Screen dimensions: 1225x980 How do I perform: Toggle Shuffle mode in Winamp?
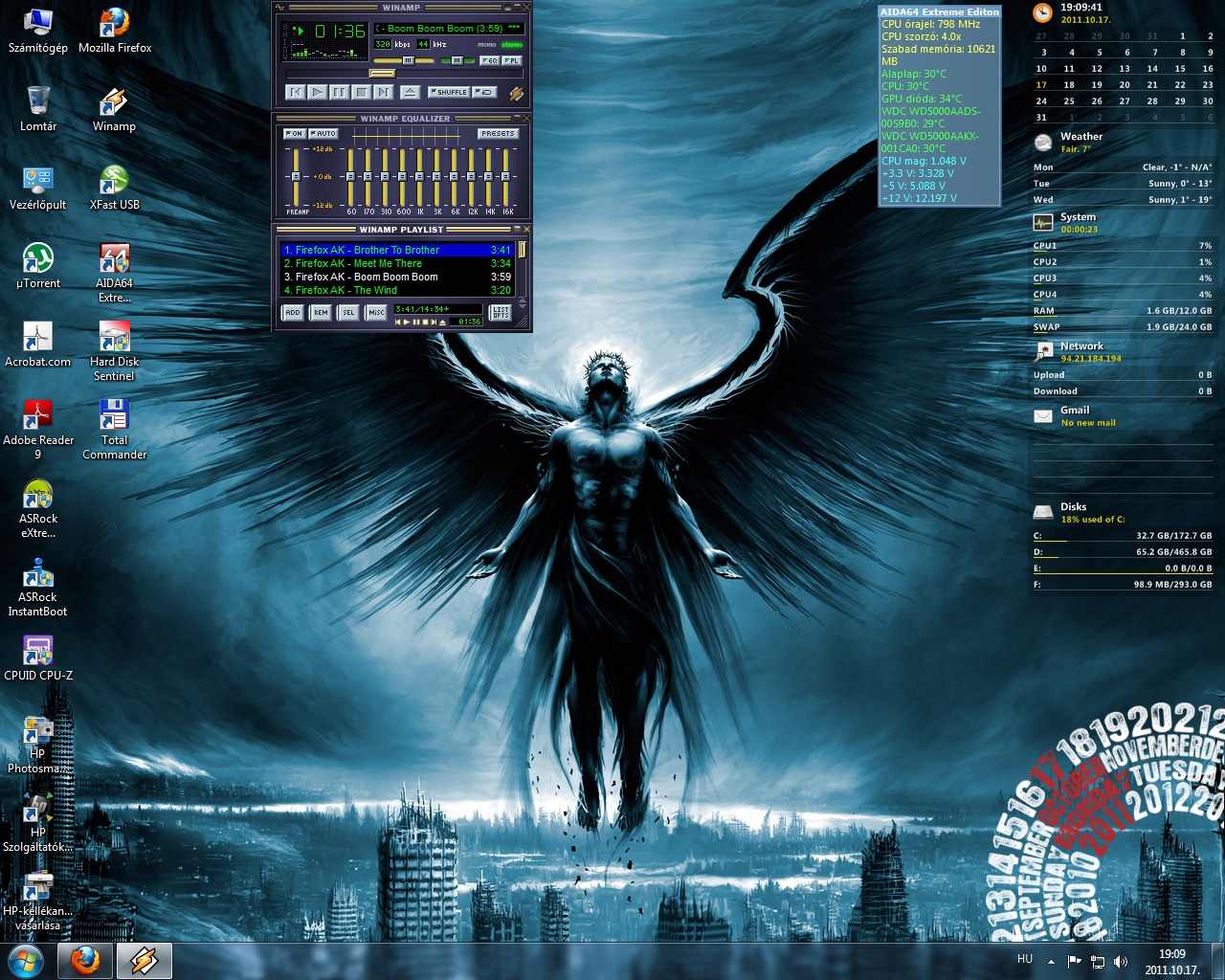(449, 93)
